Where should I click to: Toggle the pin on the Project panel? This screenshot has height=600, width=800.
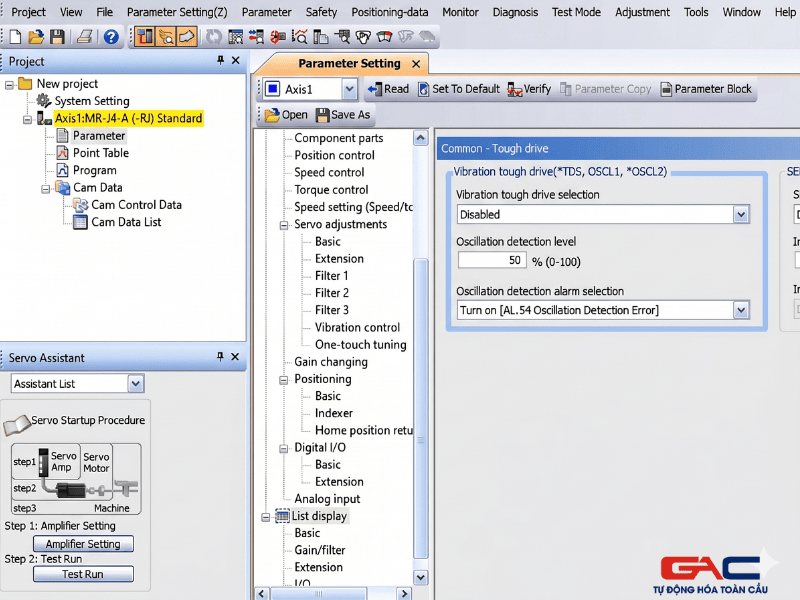point(221,61)
